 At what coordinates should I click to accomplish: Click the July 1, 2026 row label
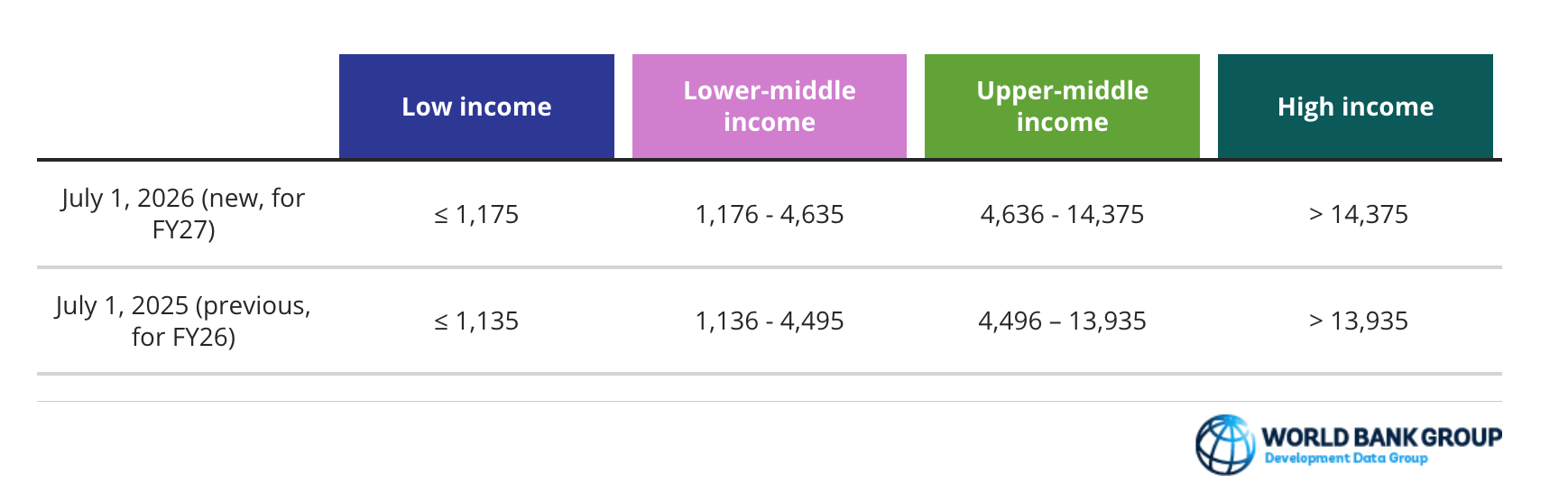click(183, 214)
